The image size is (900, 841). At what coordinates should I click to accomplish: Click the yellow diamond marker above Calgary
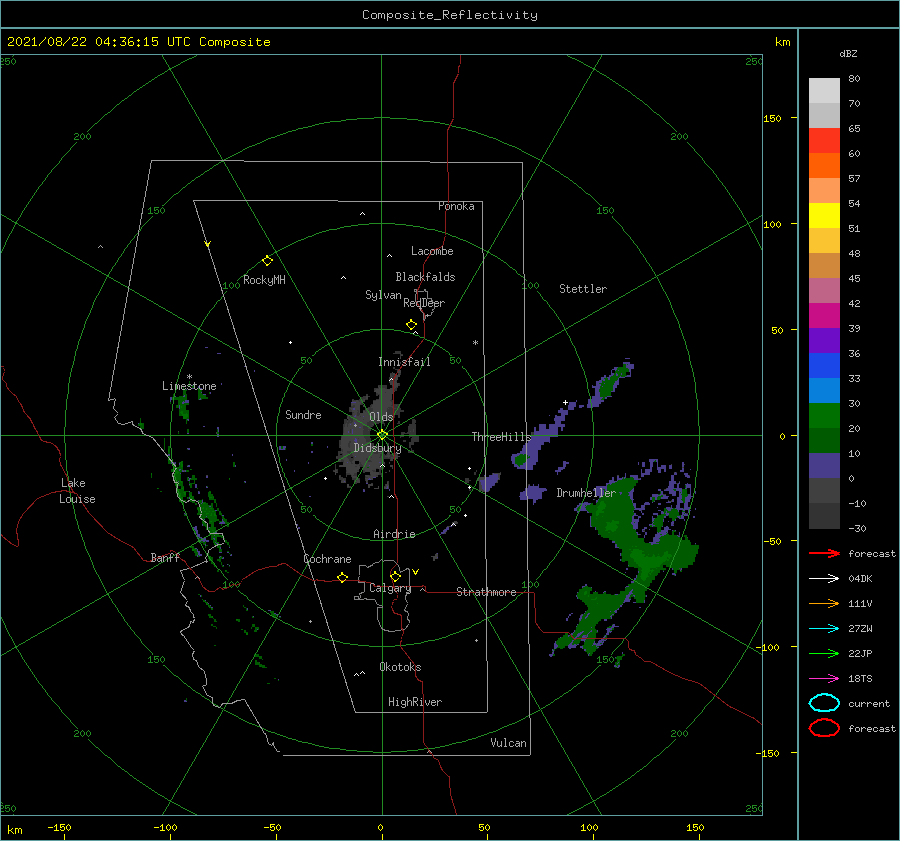point(395,576)
